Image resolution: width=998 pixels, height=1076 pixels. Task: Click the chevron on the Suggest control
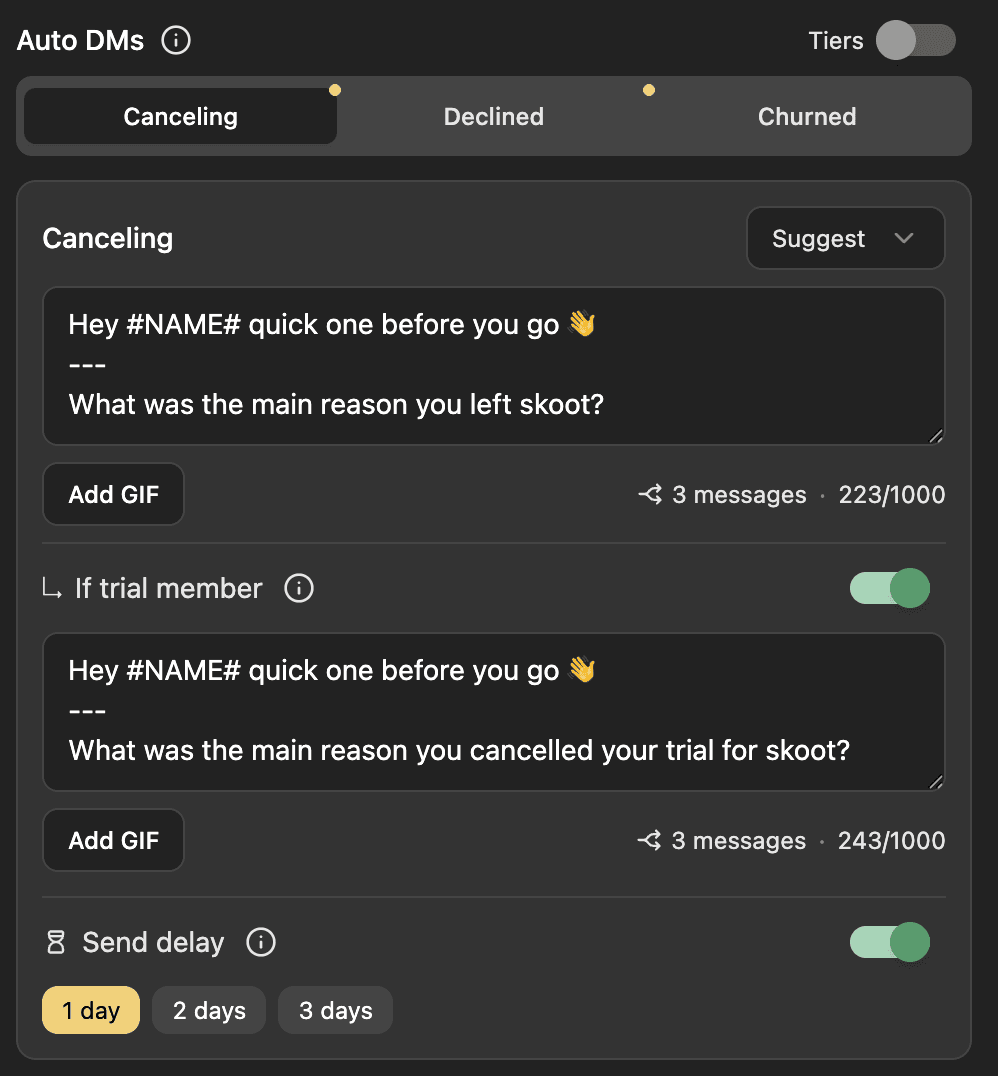tap(905, 238)
